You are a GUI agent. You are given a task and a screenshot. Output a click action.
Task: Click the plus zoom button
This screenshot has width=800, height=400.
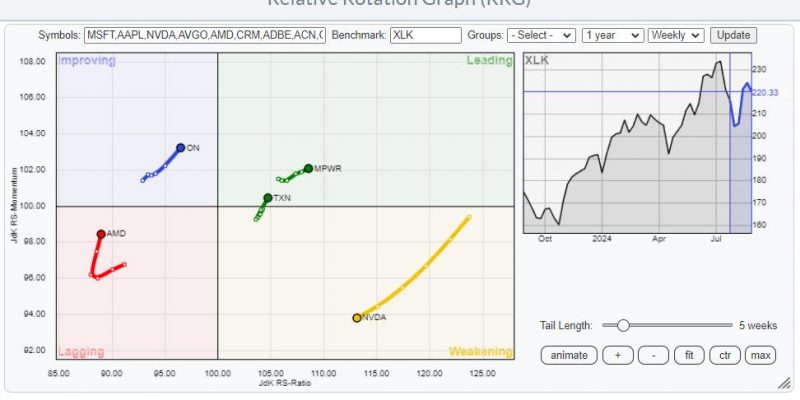tap(618, 355)
